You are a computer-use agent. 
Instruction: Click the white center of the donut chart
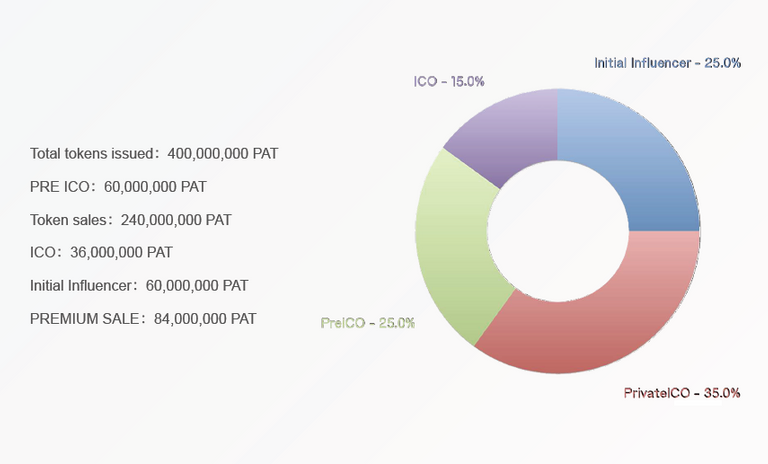coord(558,231)
